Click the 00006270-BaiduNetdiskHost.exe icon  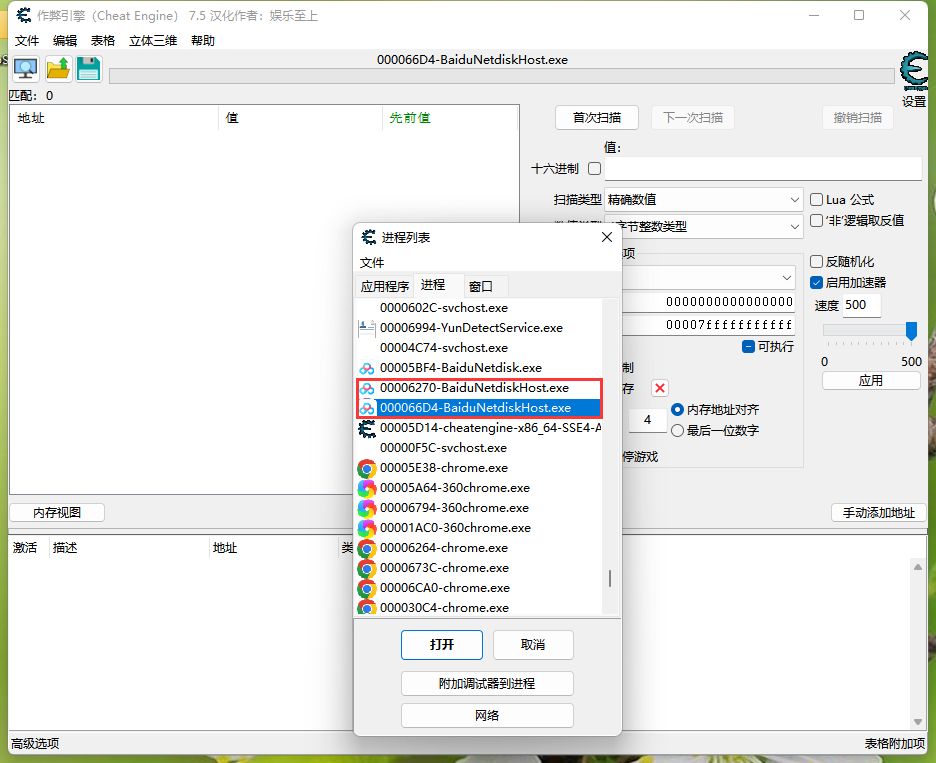(367, 388)
